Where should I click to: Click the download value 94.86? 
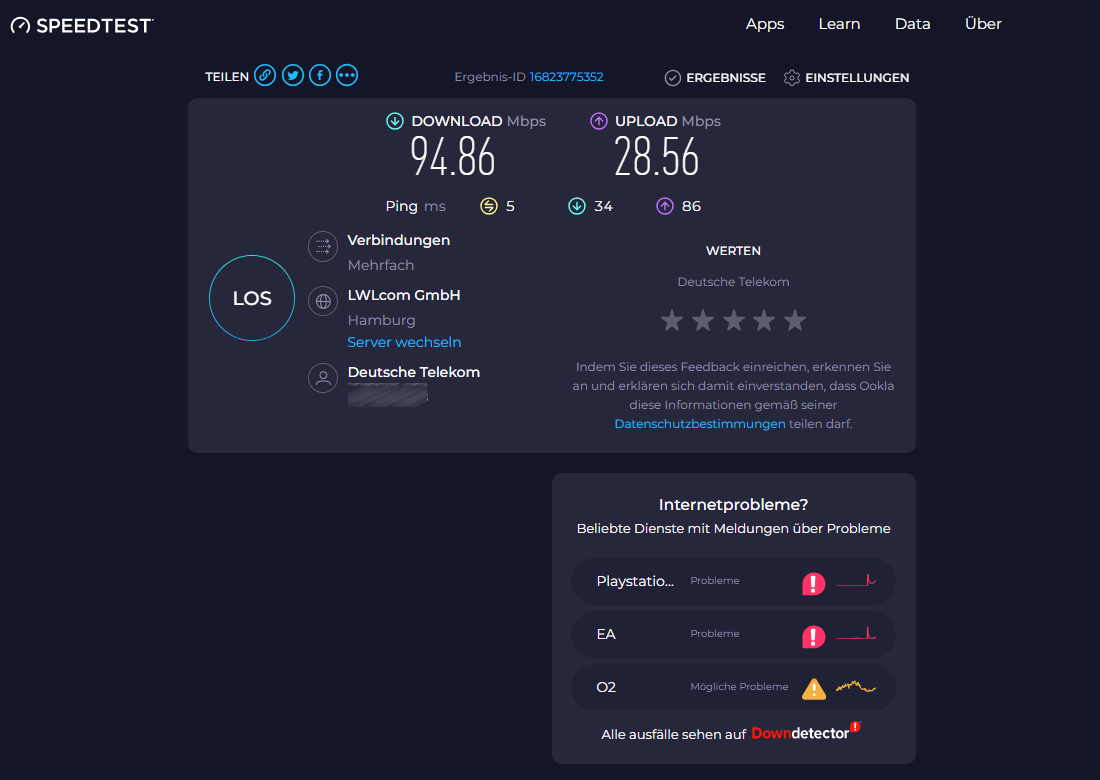pos(452,157)
